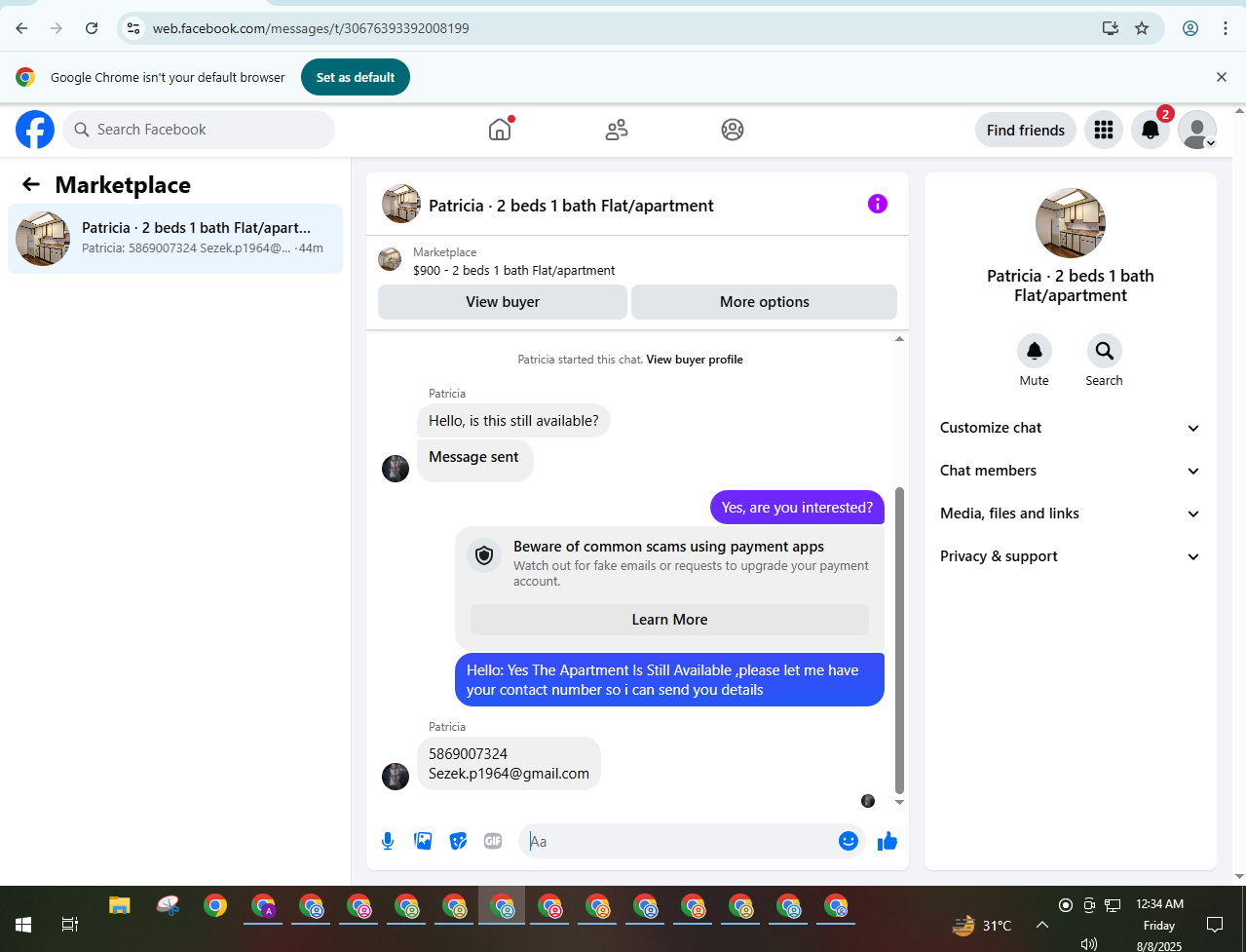View site information icon in address bar
1246x952 pixels.
click(133, 28)
